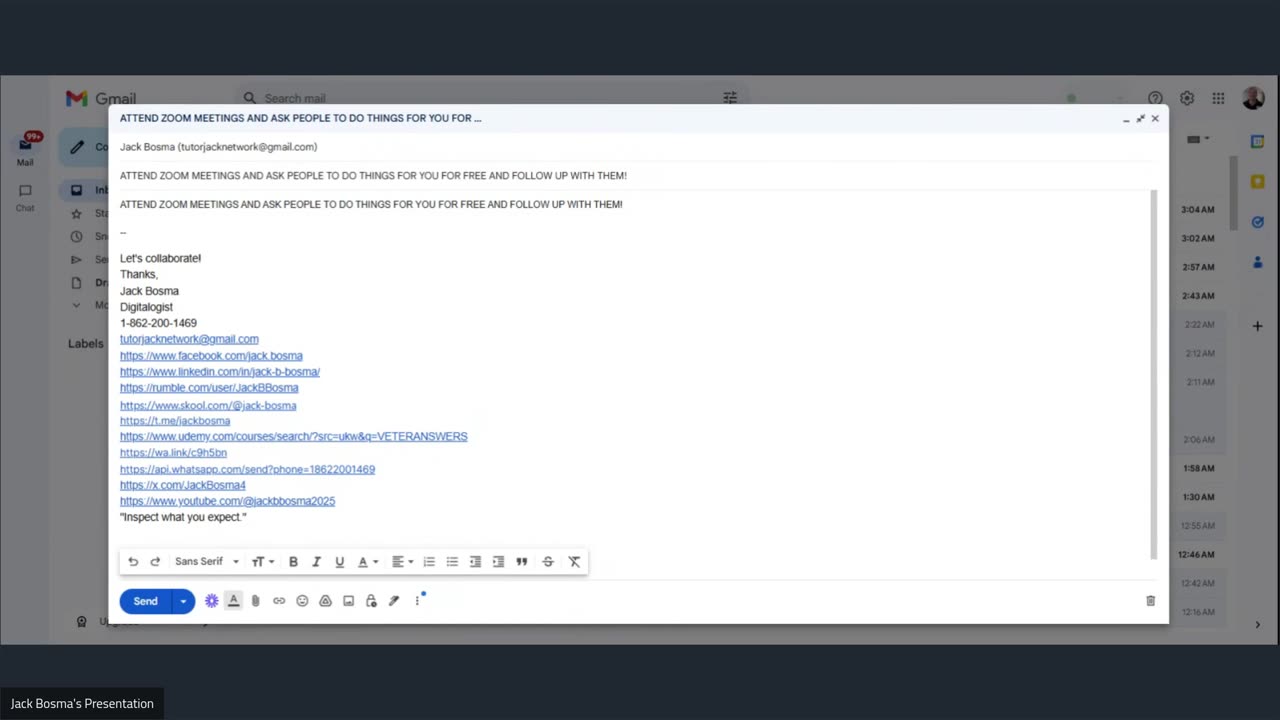Image resolution: width=1280 pixels, height=720 pixels.
Task: Toggle italic formatting
Action: click(x=316, y=562)
